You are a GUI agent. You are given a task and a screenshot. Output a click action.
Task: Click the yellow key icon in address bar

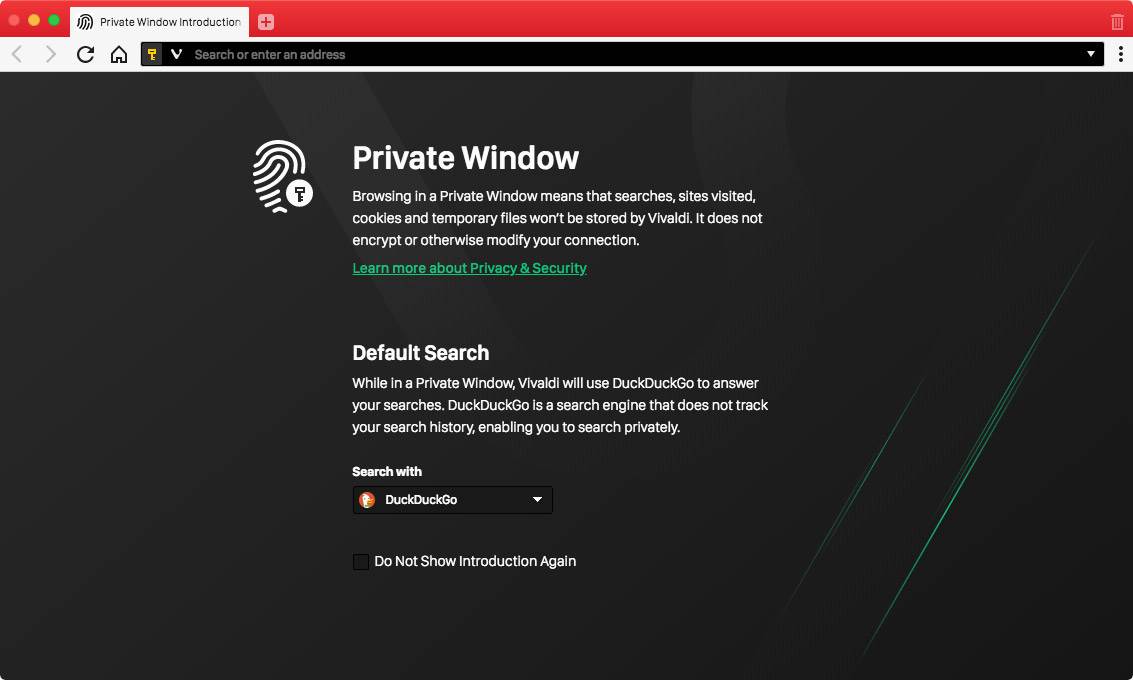[152, 54]
